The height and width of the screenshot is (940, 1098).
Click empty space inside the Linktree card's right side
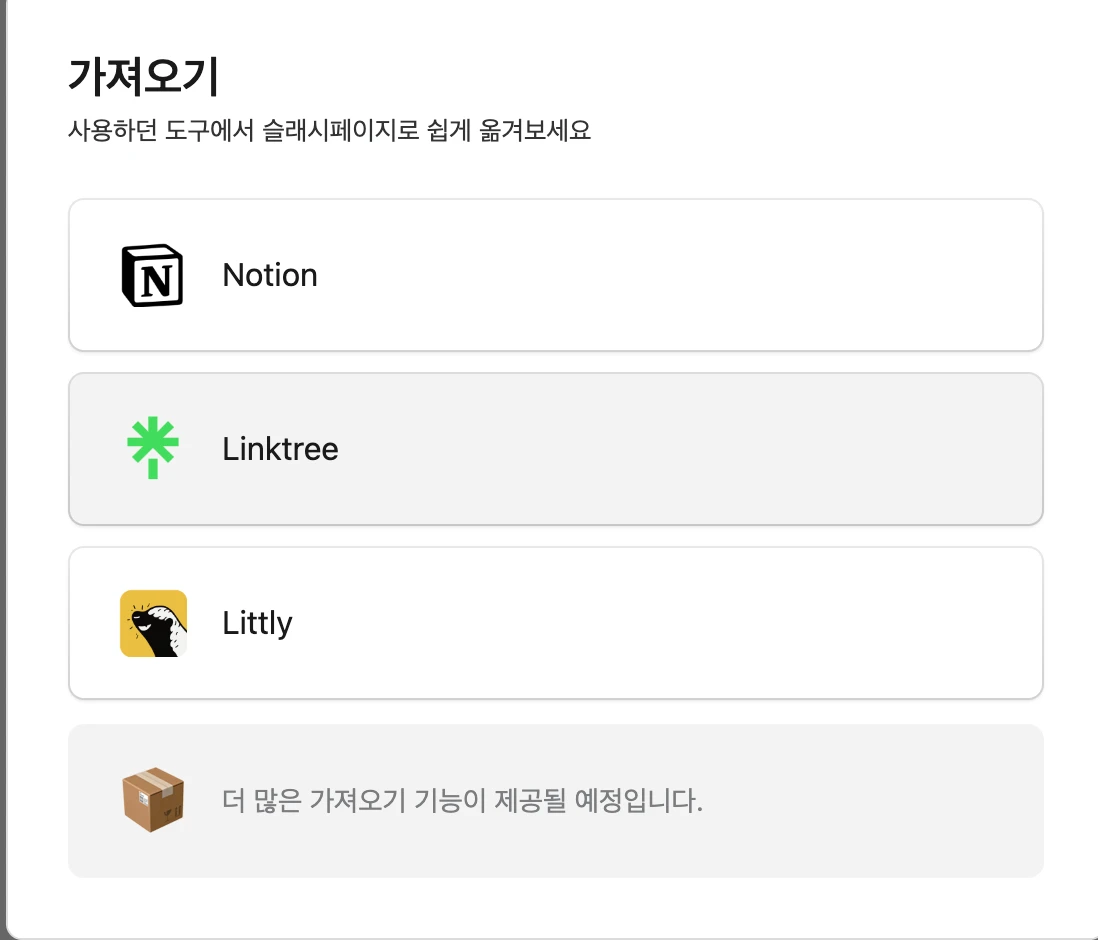pos(770,449)
